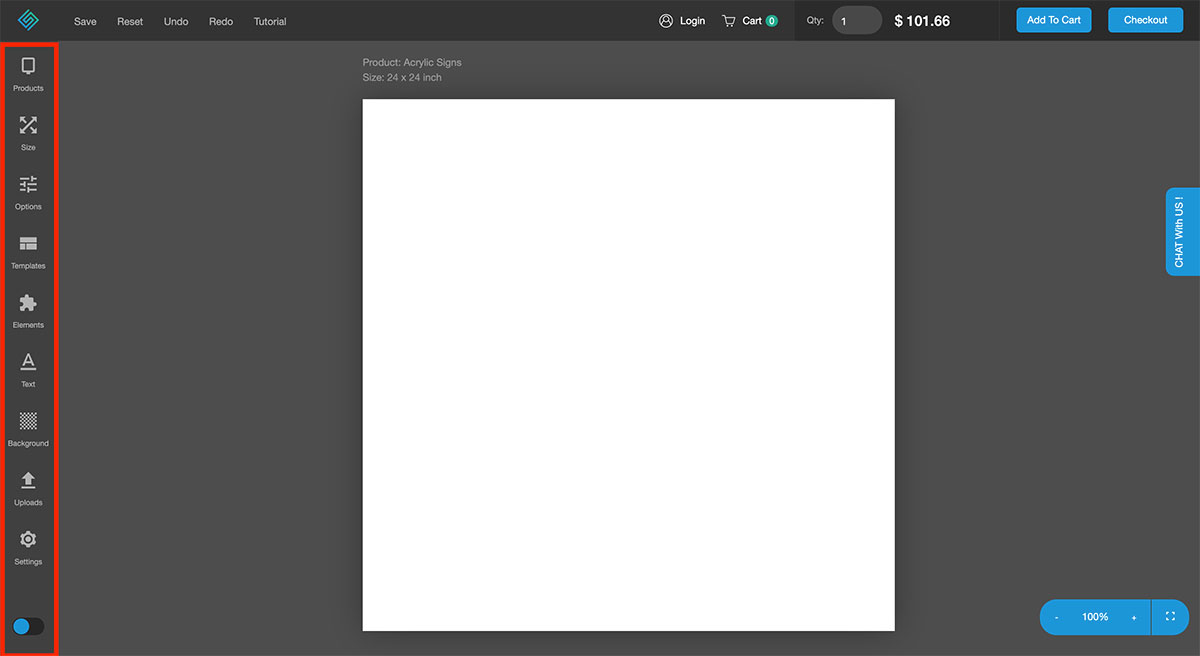
Task: Open the Settings panel
Action: (28, 547)
